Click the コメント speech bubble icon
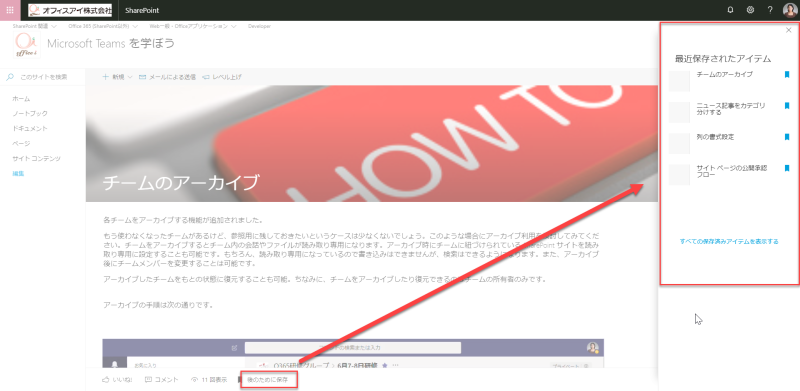Screen dimensions: 800x391 point(148,380)
